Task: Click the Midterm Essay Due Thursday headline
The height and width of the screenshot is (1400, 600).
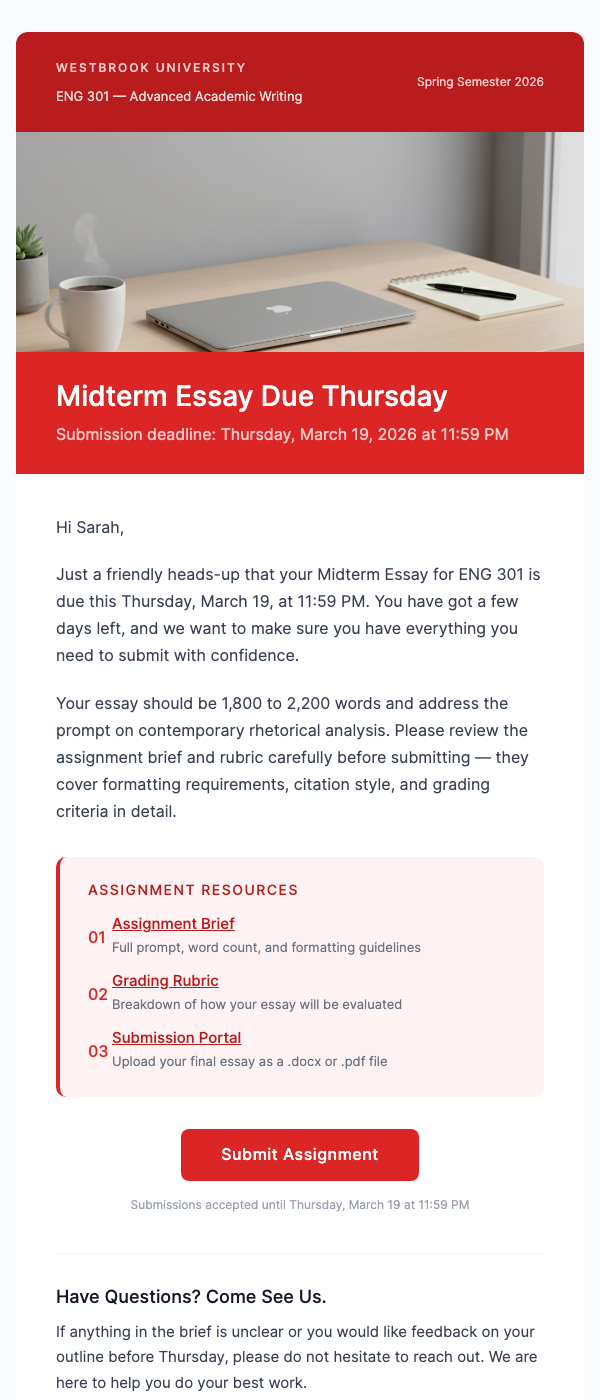Action: (x=251, y=396)
